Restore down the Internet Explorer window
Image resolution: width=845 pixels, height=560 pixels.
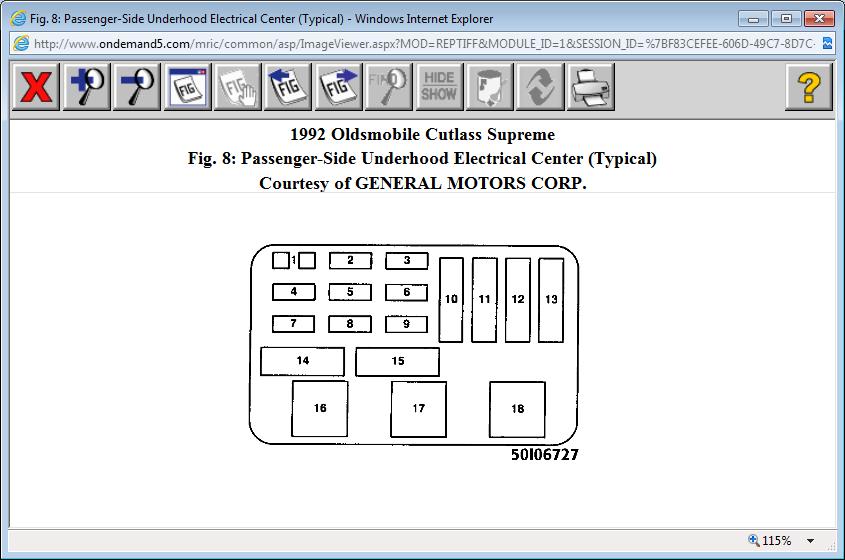786,19
